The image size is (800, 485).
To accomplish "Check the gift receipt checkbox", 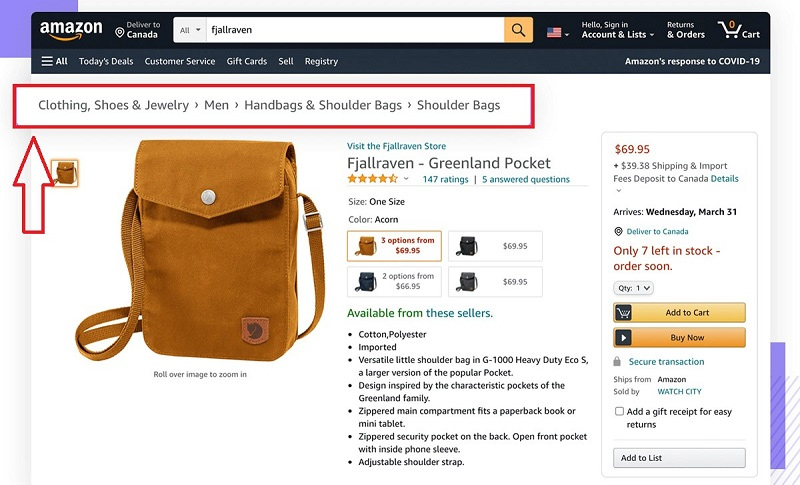I will (x=620, y=412).
